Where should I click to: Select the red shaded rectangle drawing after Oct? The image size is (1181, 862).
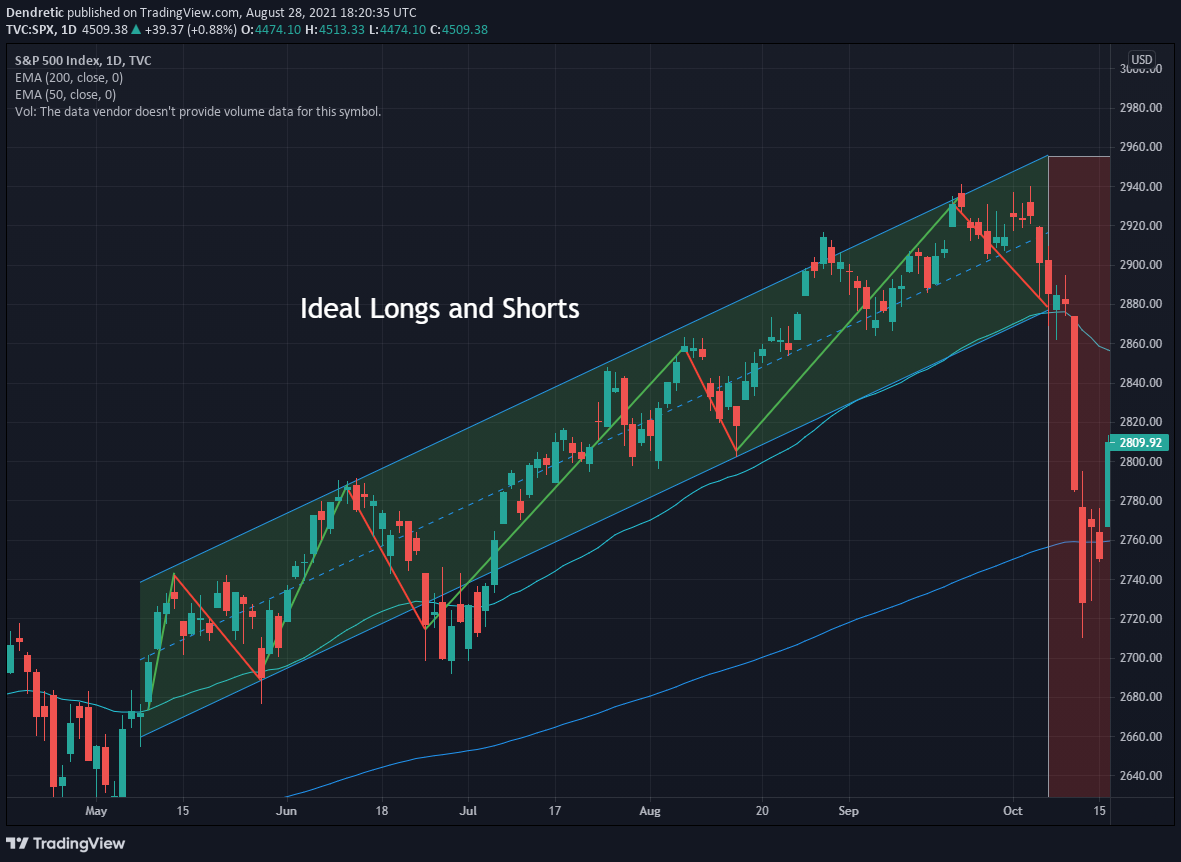click(1079, 476)
